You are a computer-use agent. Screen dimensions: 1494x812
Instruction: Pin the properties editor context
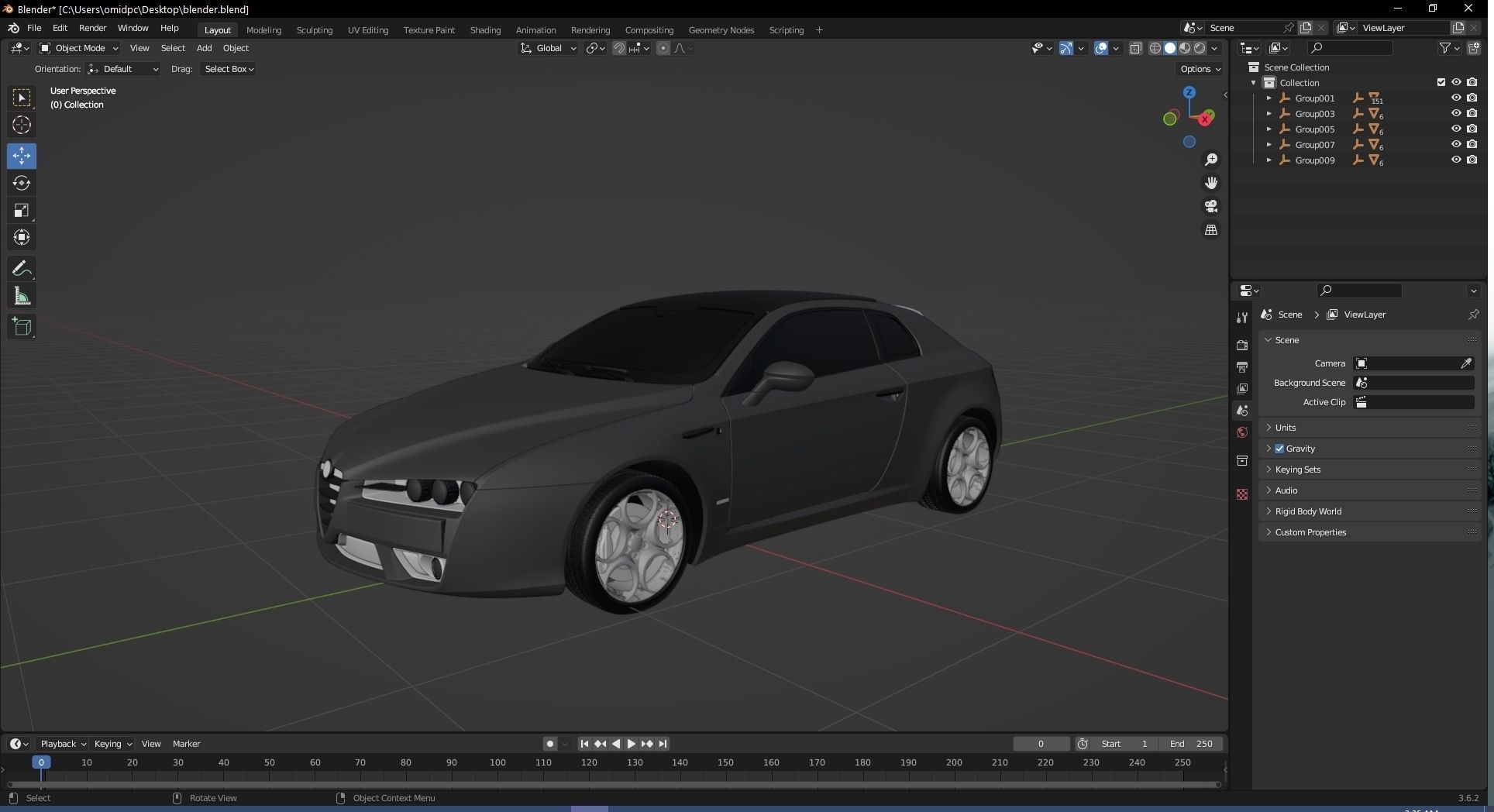(1473, 315)
